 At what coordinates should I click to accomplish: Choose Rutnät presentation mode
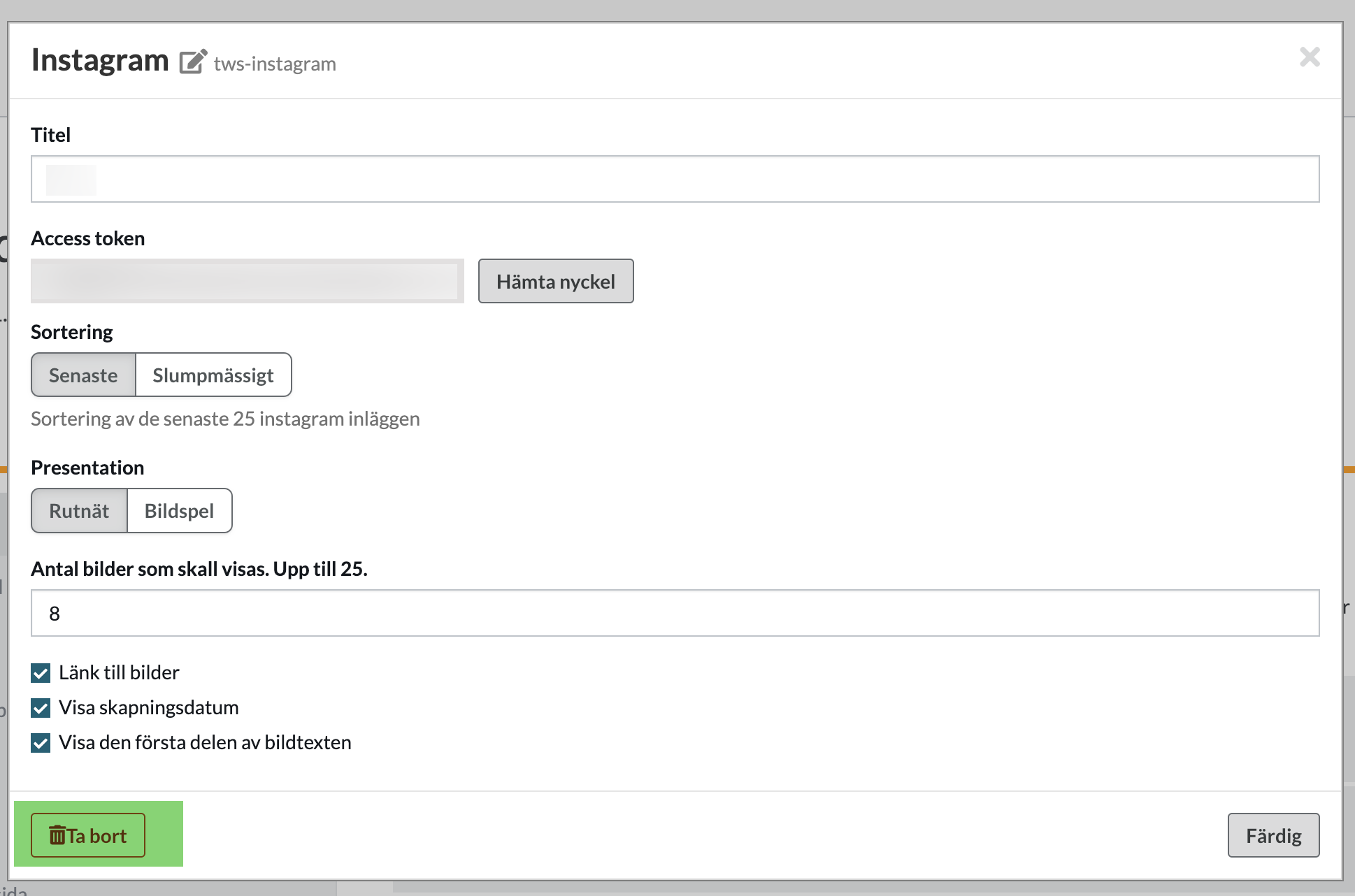click(x=79, y=511)
